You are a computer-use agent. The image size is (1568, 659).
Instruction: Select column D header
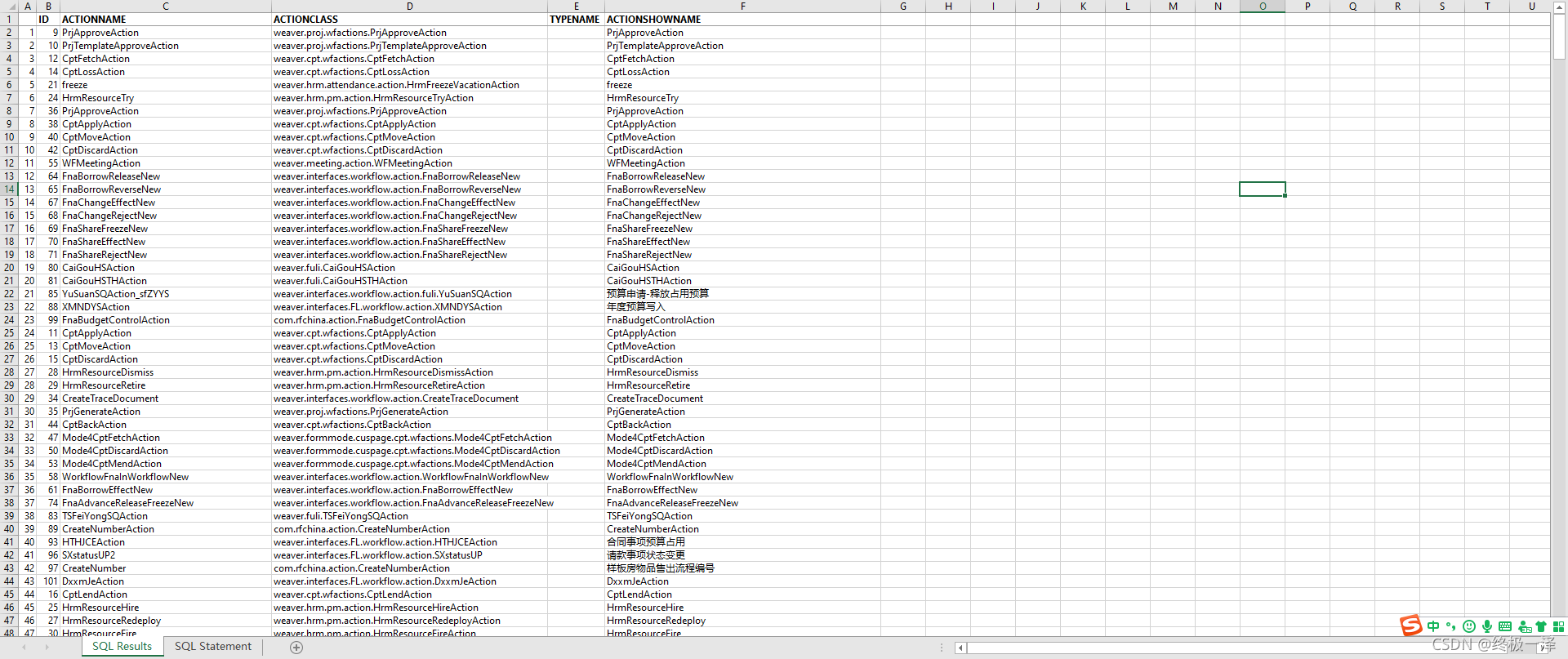409,6
